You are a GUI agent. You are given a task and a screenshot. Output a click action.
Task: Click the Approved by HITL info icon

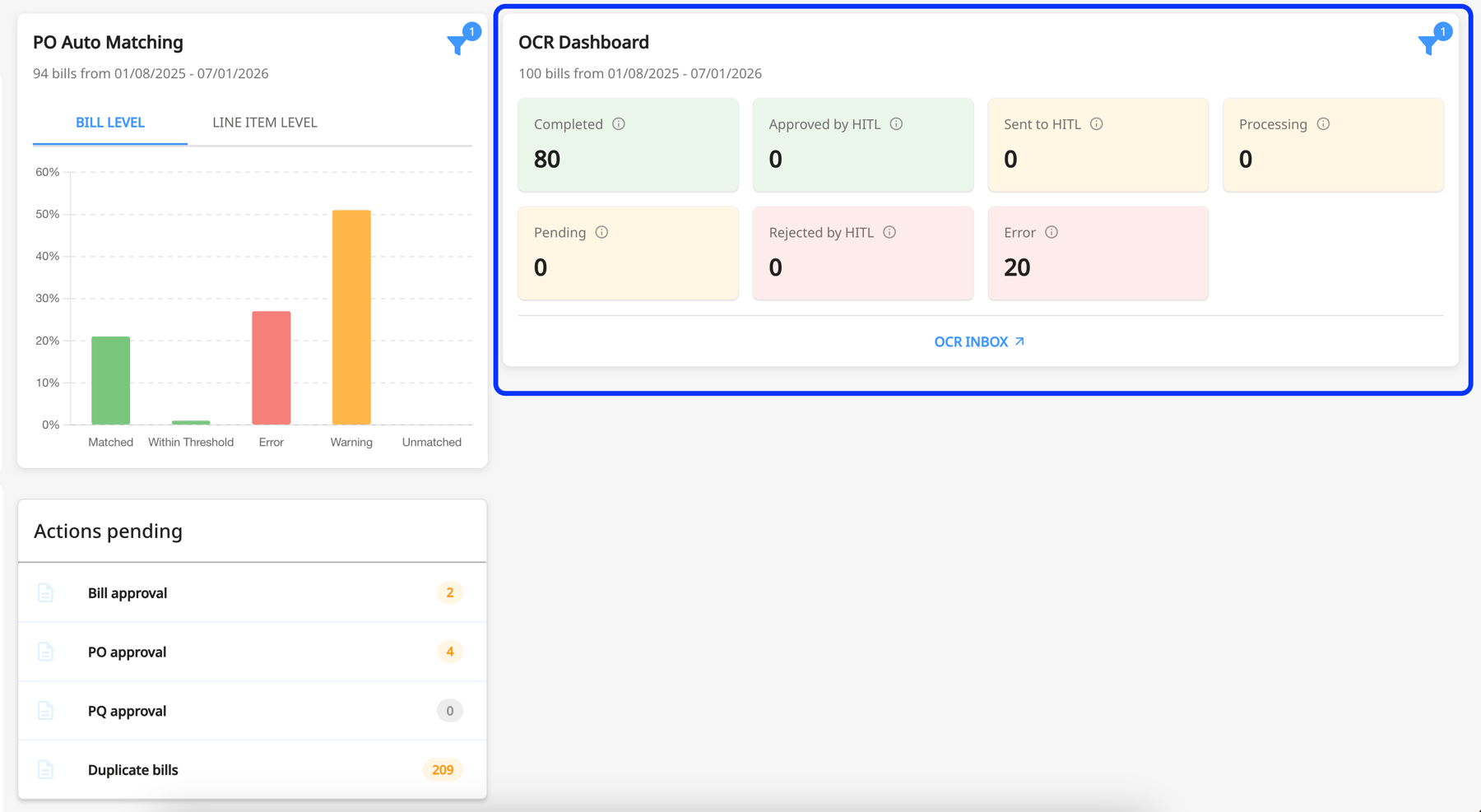coord(897,124)
